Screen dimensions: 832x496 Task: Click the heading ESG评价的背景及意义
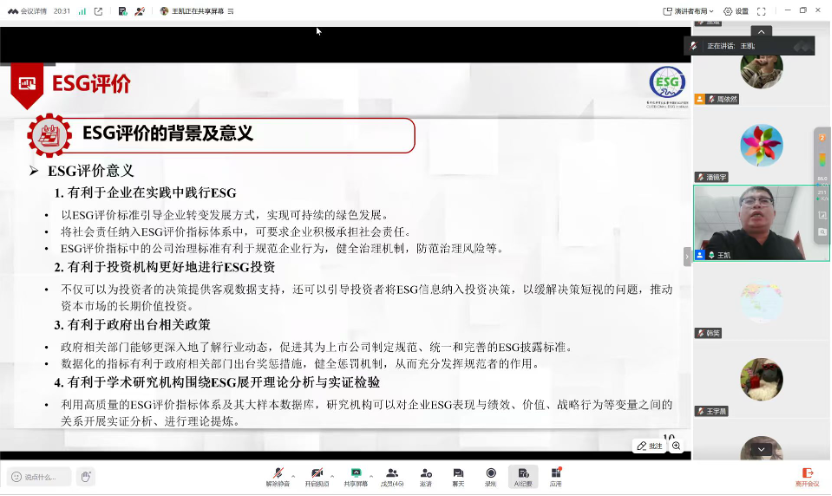168,134
